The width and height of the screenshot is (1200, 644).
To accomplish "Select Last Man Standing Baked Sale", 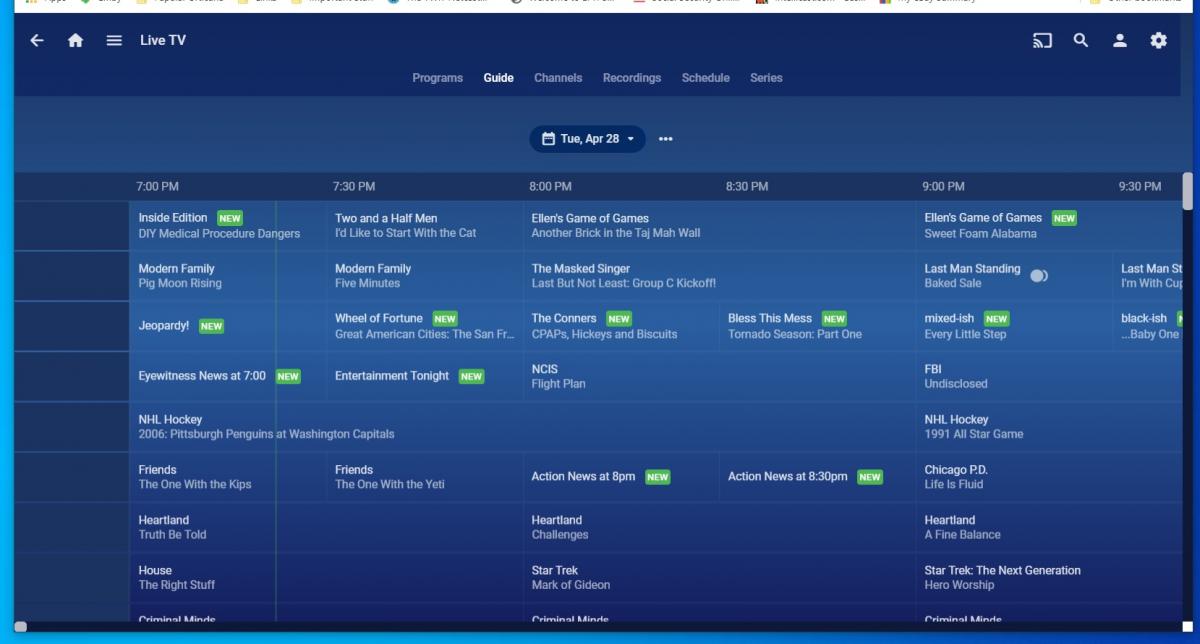I will click(x=1014, y=276).
